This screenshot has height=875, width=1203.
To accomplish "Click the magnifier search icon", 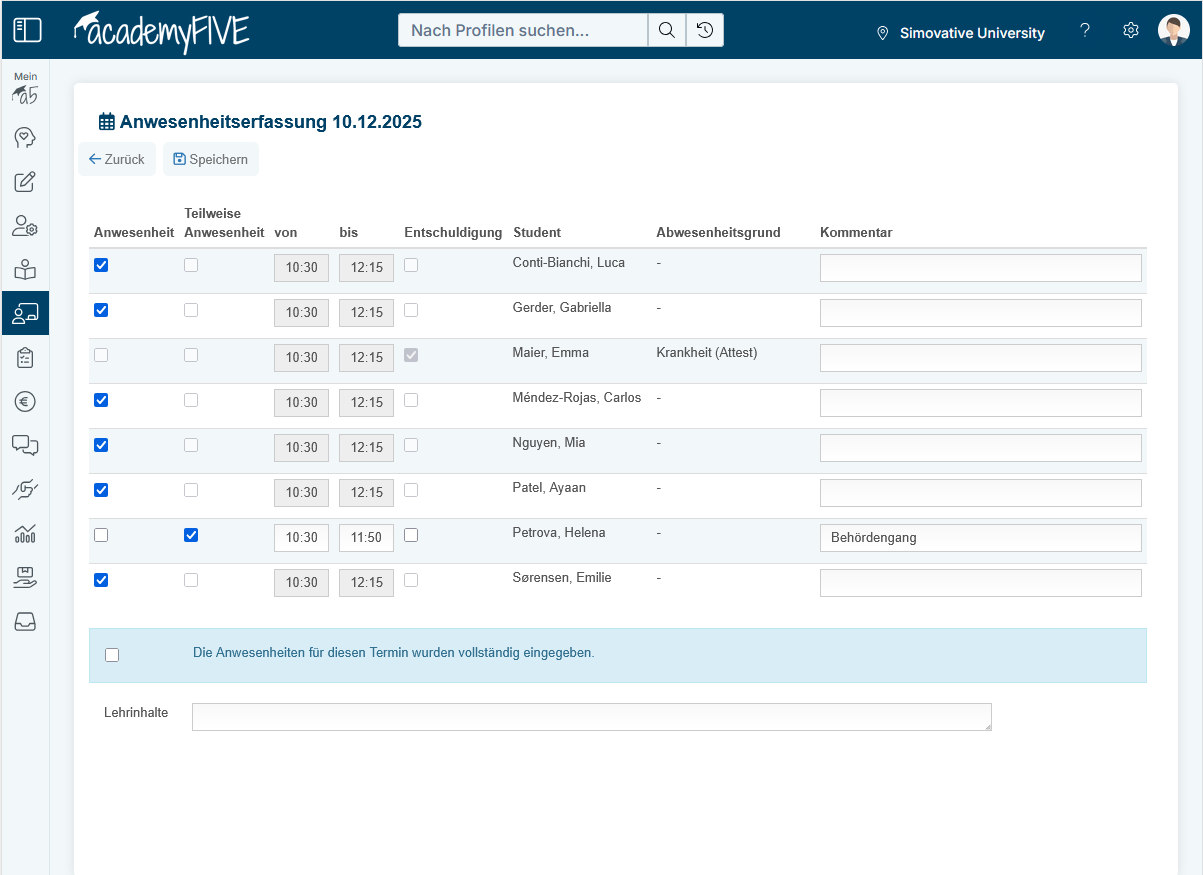I will click(667, 30).
